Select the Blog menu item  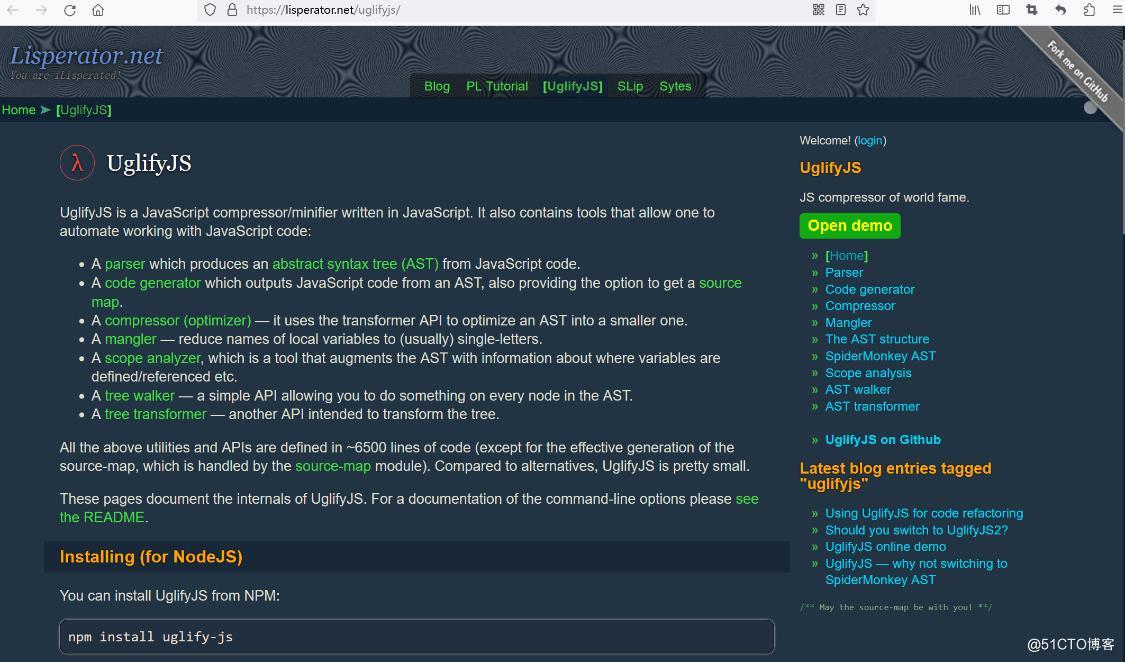[x=436, y=86]
